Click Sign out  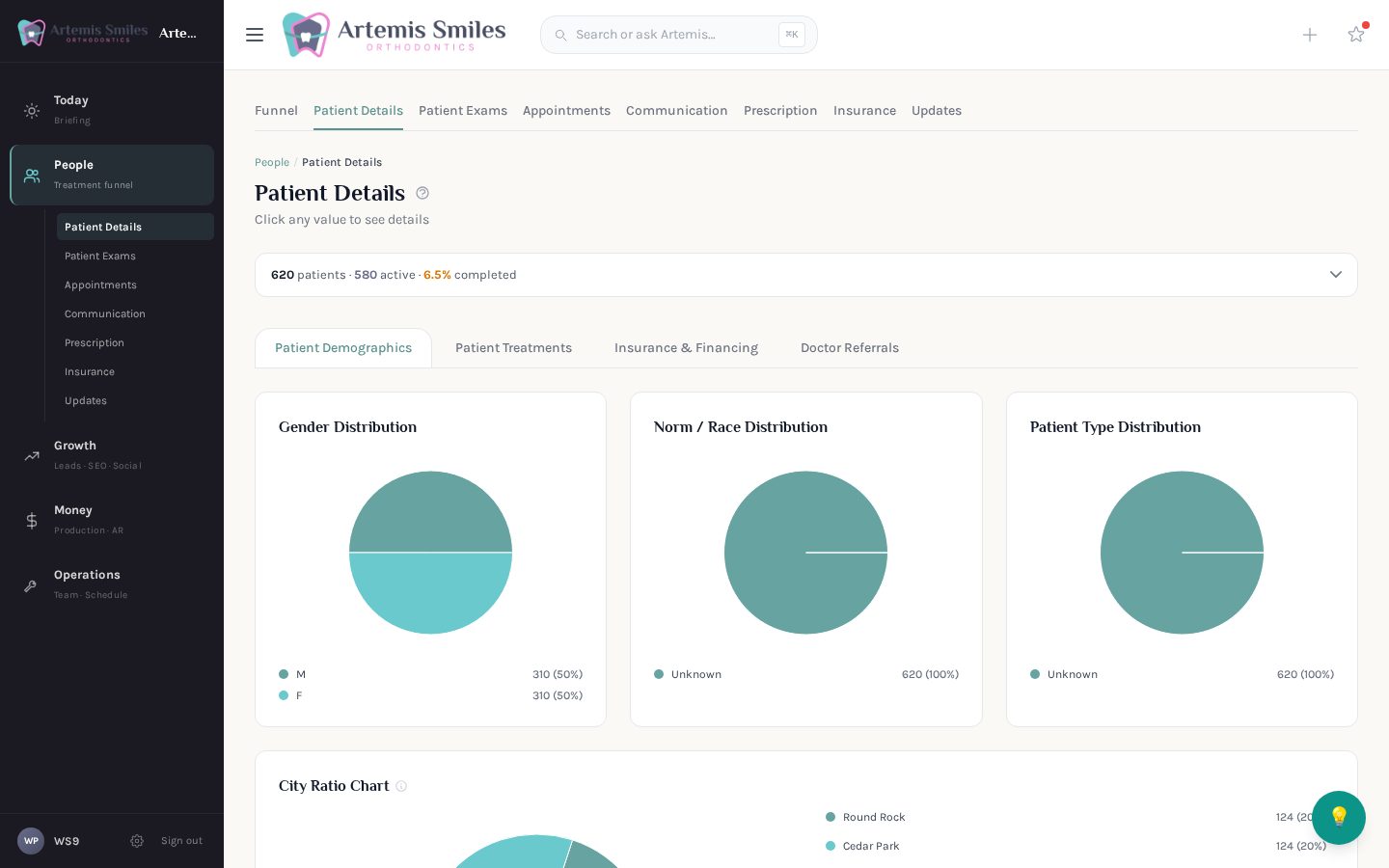(181, 841)
